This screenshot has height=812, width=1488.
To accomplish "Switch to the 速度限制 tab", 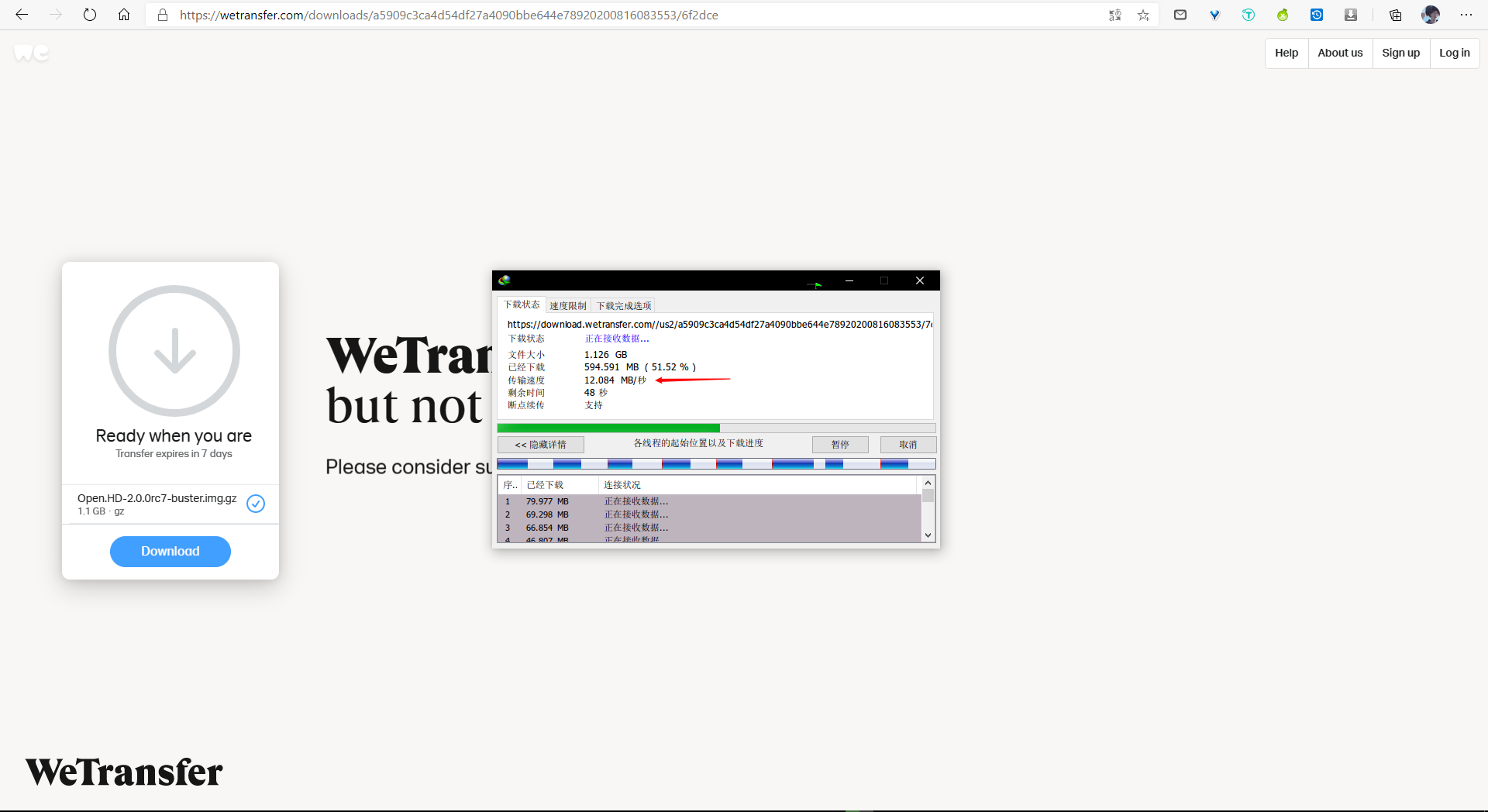I will pyautogui.click(x=568, y=306).
